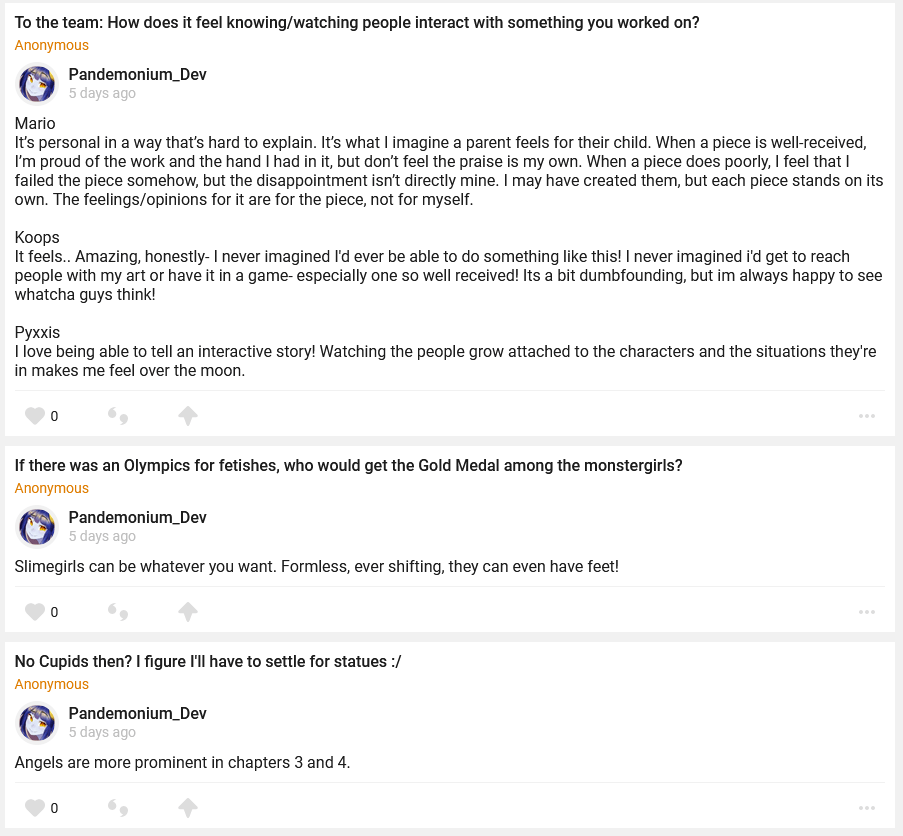Like the answer about the team's feelings
This screenshot has width=903, height=836.
35,416
